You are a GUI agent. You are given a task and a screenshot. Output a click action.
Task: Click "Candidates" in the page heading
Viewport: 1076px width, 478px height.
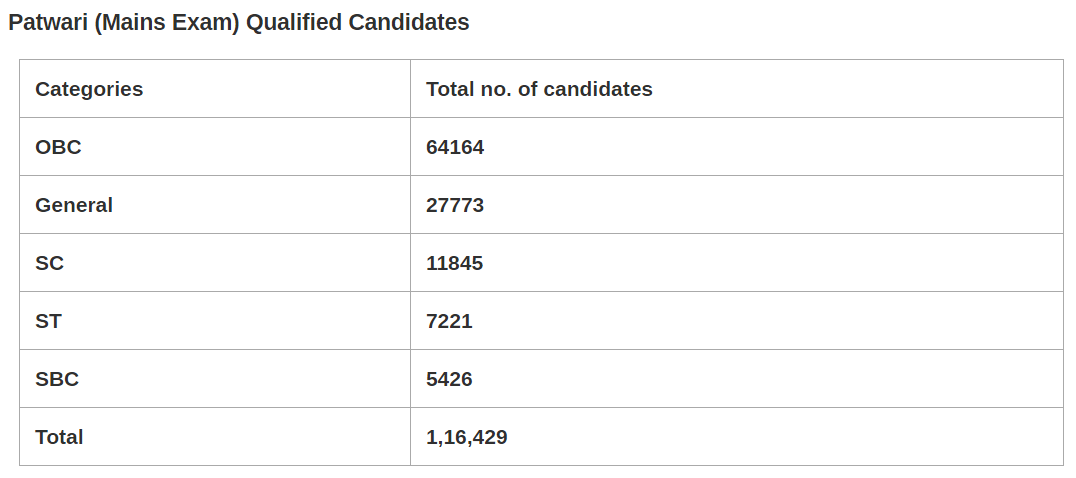click(408, 22)
